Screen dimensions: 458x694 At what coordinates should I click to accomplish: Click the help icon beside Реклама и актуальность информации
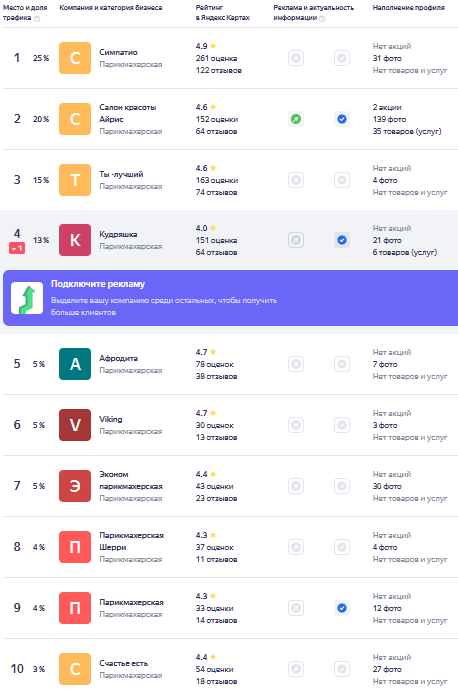(x=322, y=19)
